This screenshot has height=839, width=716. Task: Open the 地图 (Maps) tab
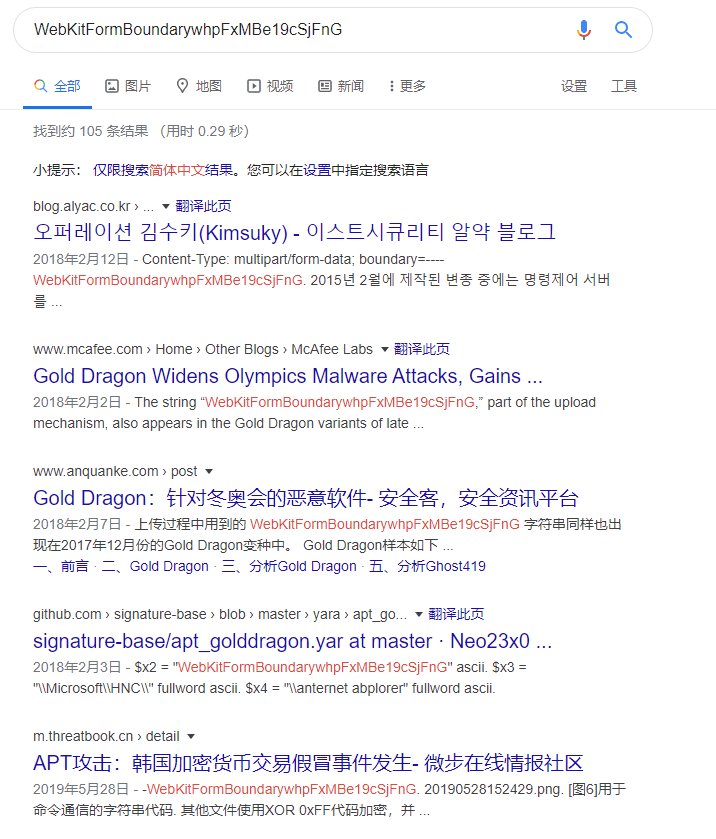tap(199, 86)
